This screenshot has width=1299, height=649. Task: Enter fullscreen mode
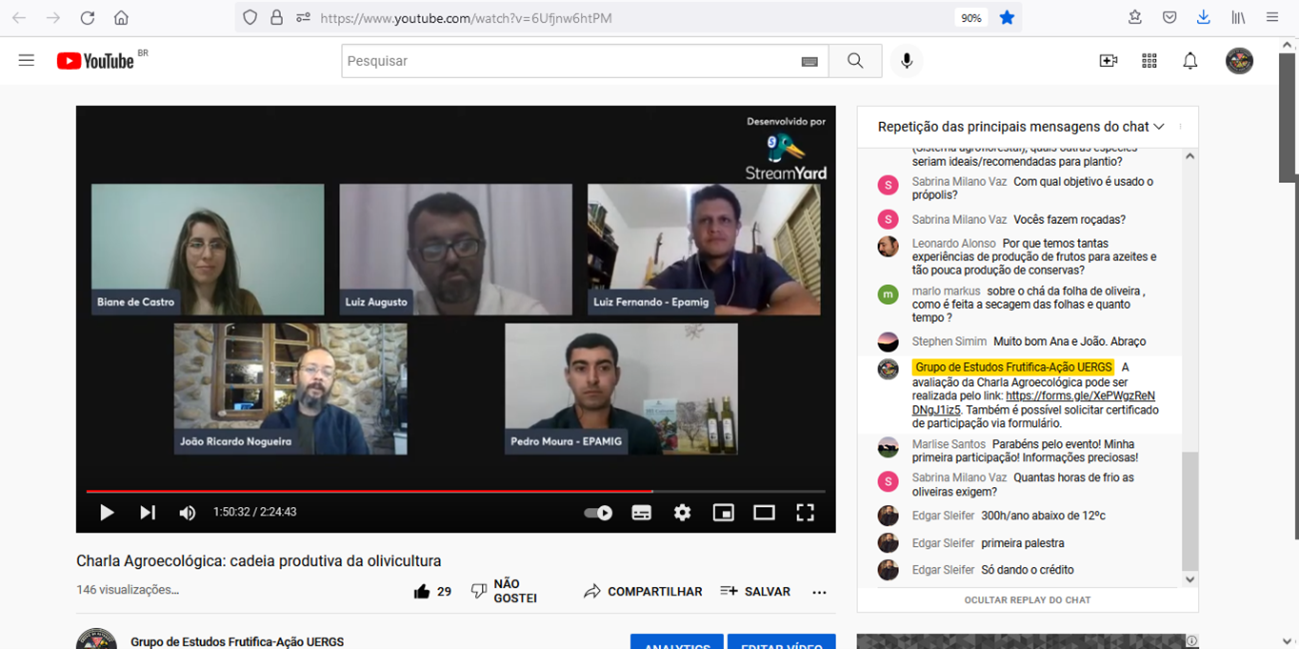804,512
